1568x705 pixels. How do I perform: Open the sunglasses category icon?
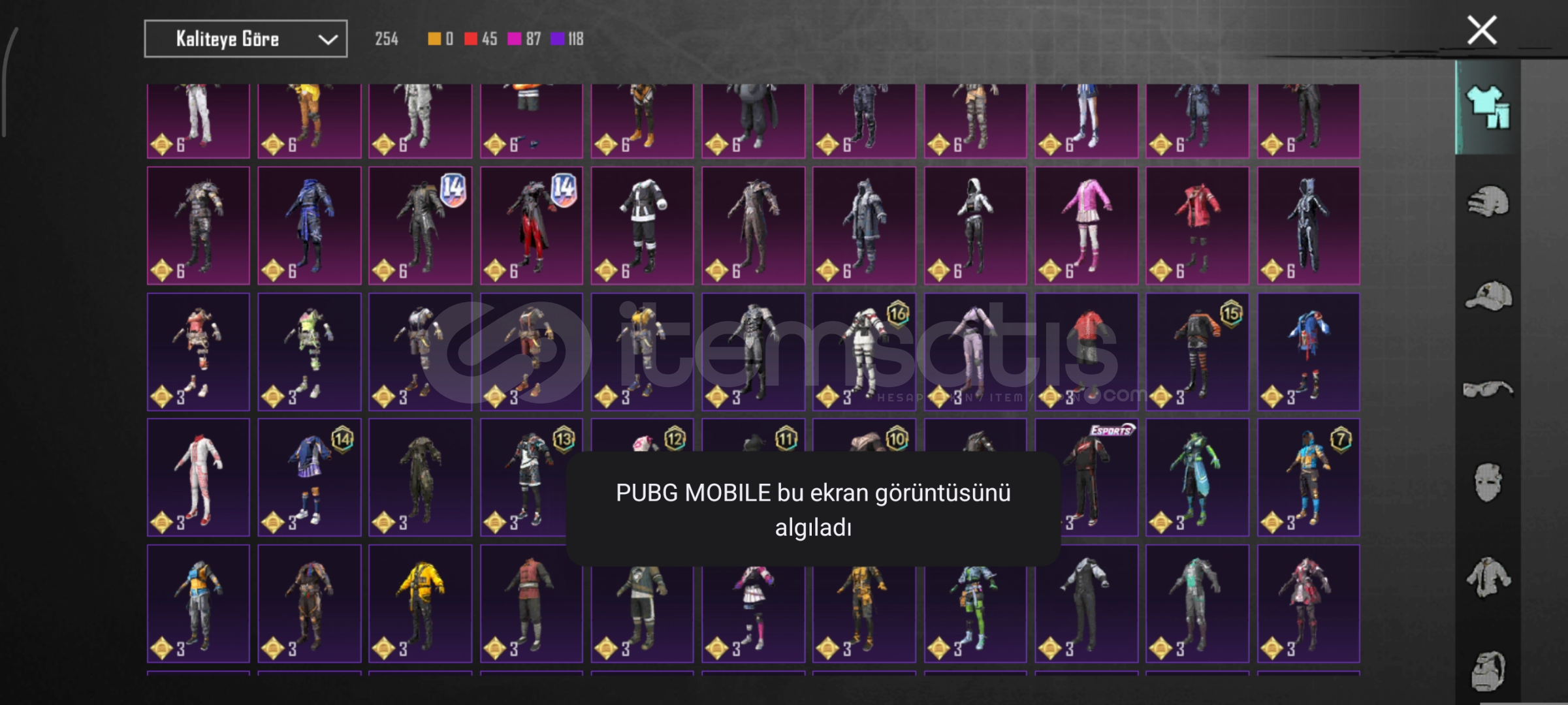pyautogui.click(x=1488, y=389)
